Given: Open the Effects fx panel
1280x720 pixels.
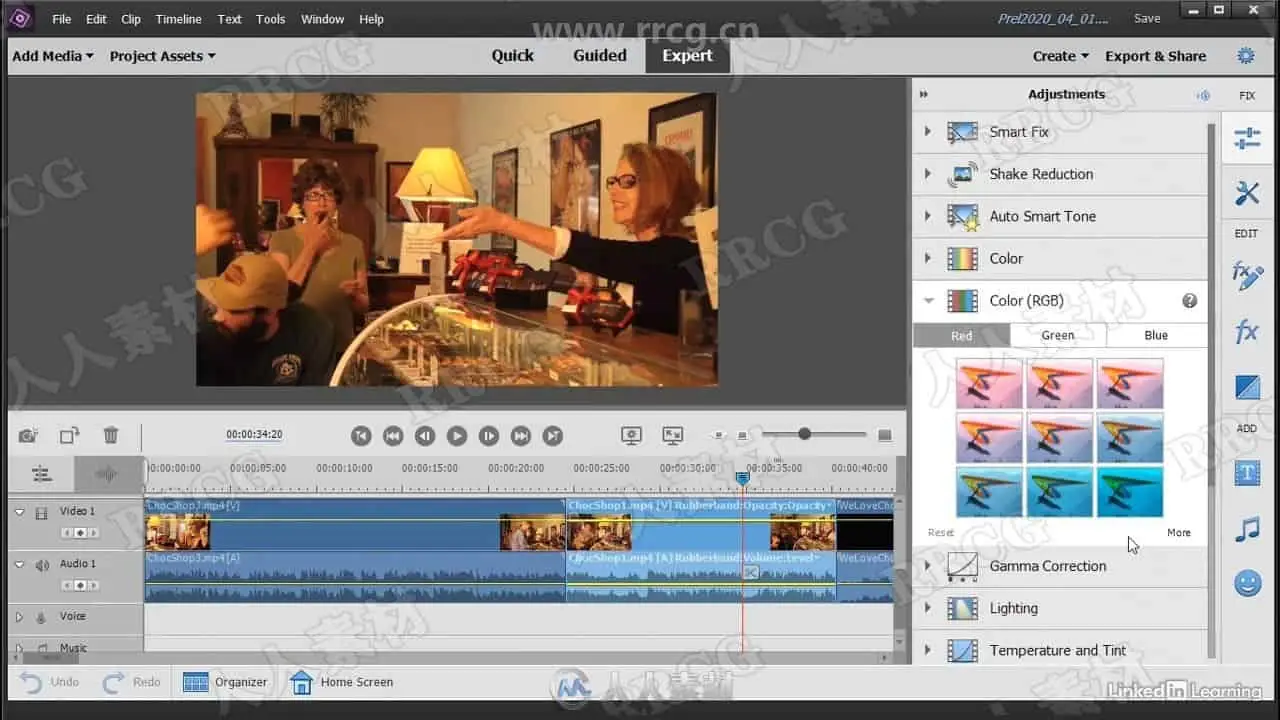Looking at the screenshot, I should point(1247,331).
